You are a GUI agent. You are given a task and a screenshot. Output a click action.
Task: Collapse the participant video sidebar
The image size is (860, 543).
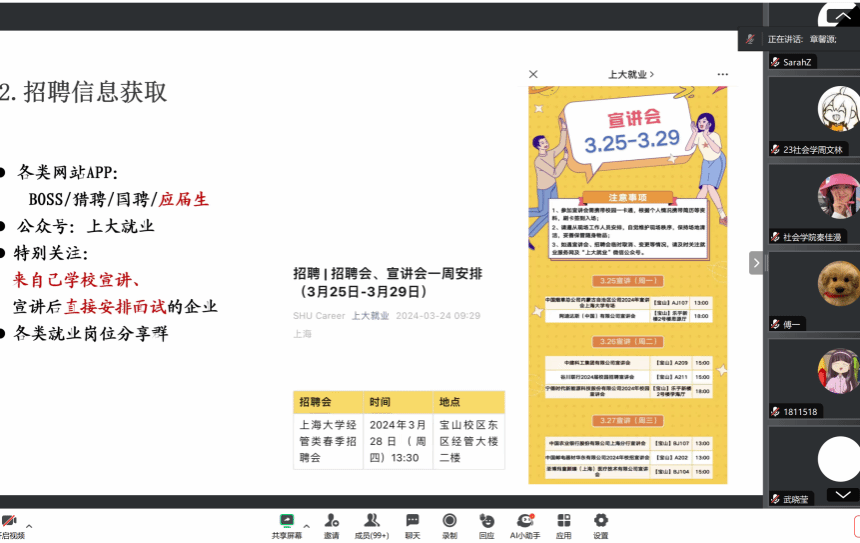click(x=757, y=262)
